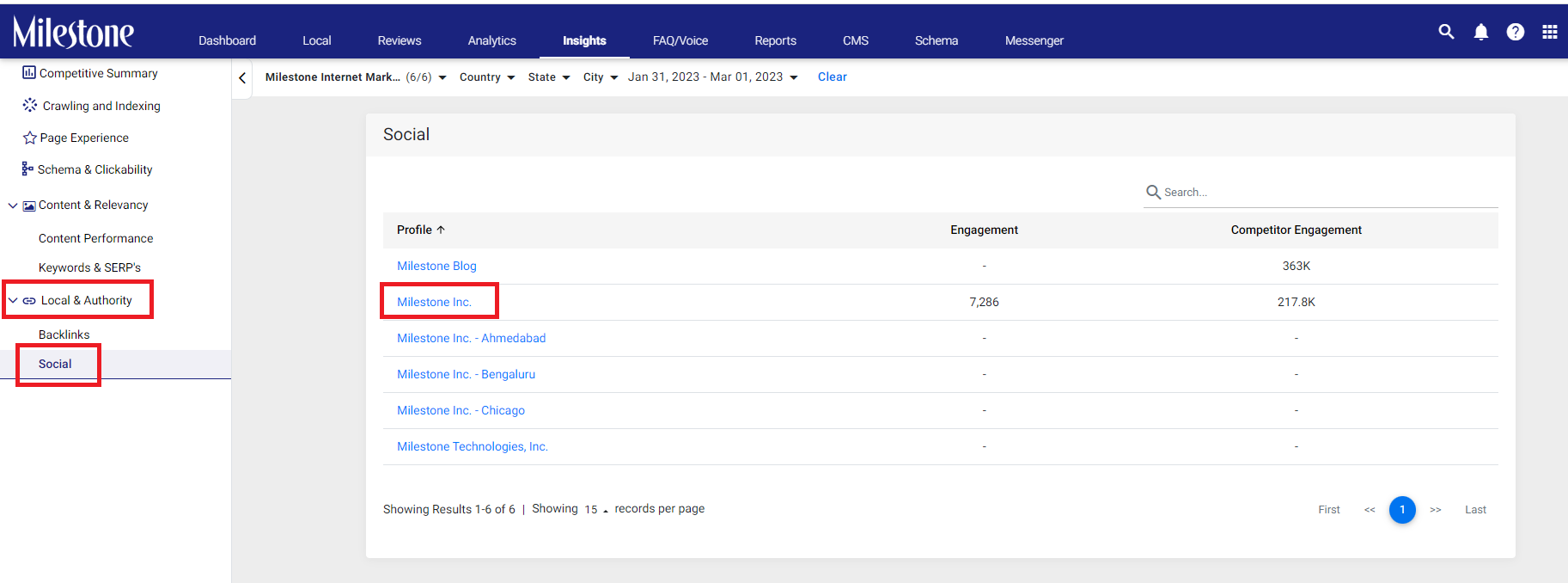This screenshot has height=583, width=1568.
Task: Click the Content & Relevancy image icon
Action: point(29,206)
